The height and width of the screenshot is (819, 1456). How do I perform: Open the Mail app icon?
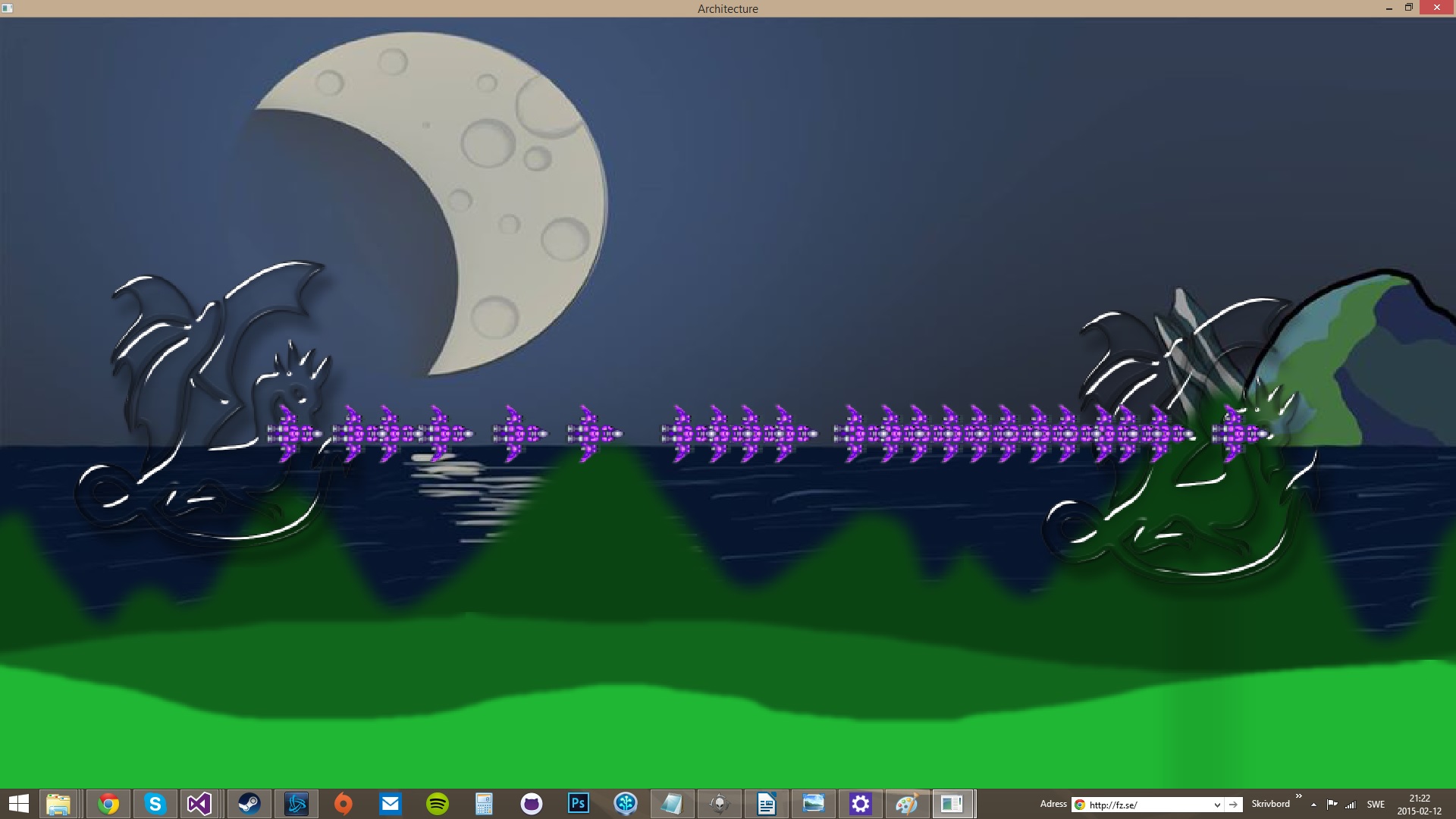click(391, 804)
